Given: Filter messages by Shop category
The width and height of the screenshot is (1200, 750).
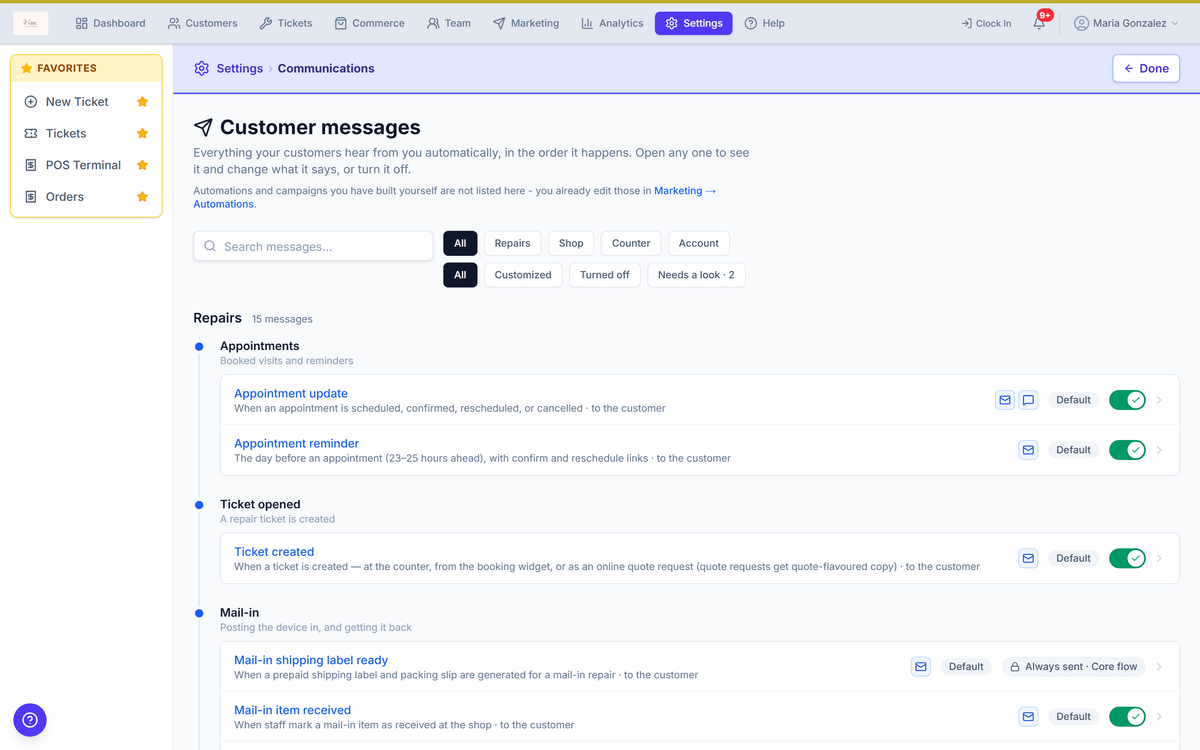Looking at the screenshot, I should pos(571,243).
